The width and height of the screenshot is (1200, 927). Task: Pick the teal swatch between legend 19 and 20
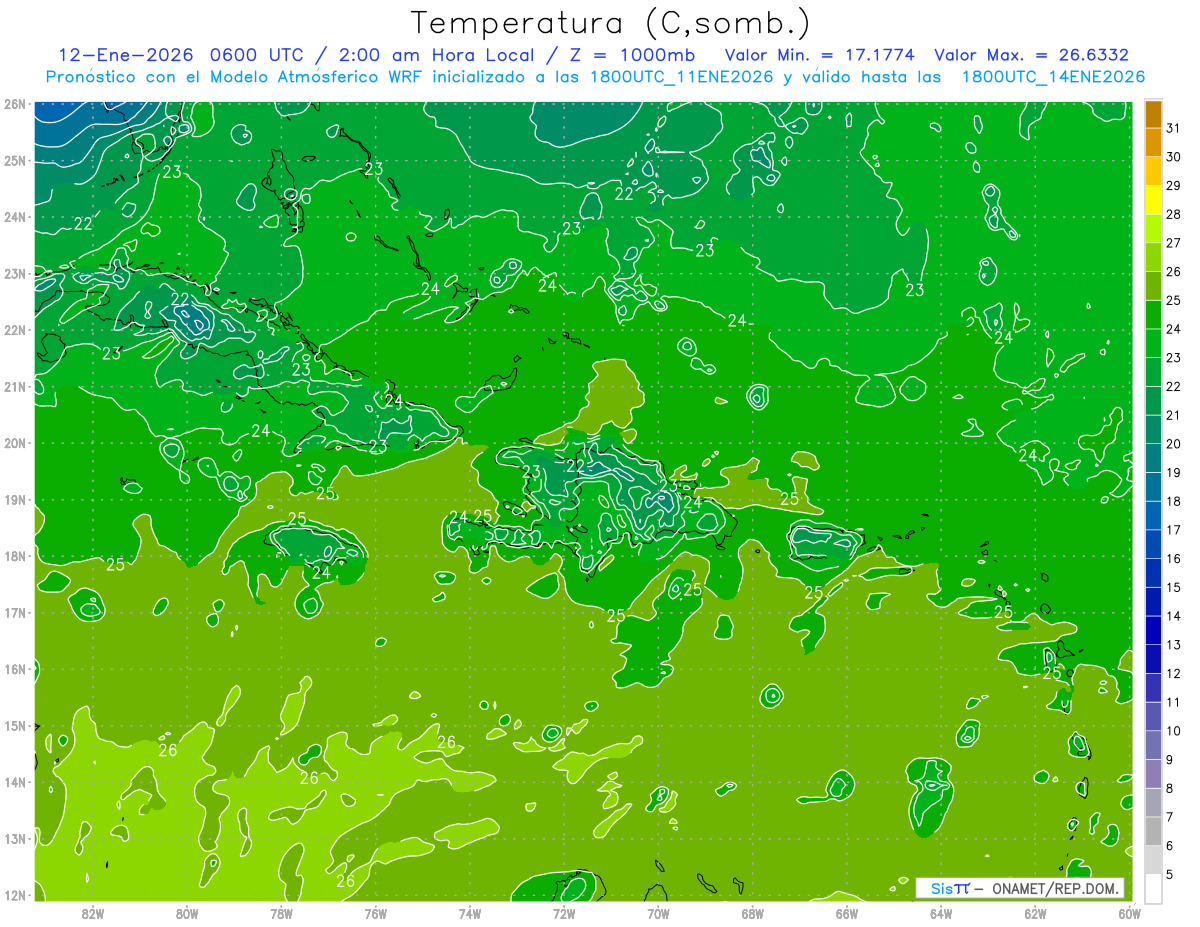(x=1153, y=458)
